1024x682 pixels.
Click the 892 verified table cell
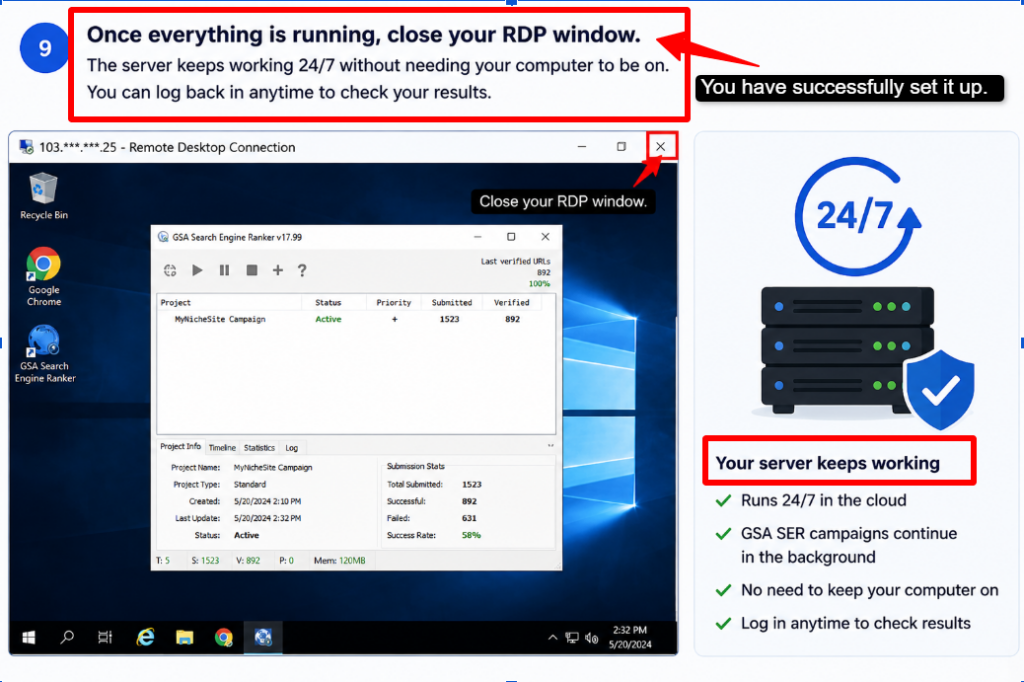pos(512,319)
